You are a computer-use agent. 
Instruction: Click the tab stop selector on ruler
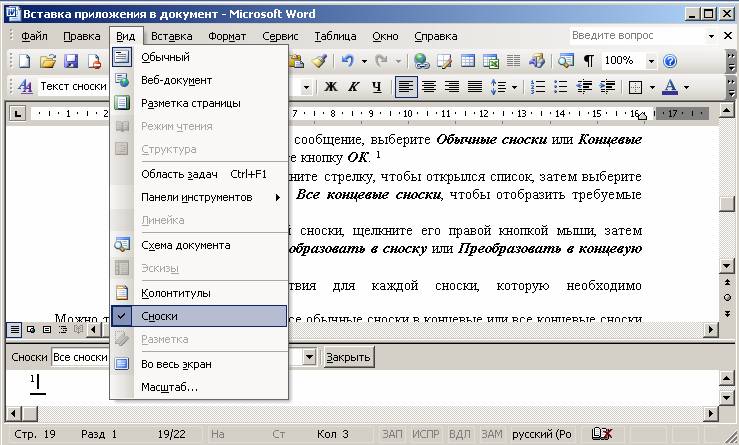[x=17, y=114]
